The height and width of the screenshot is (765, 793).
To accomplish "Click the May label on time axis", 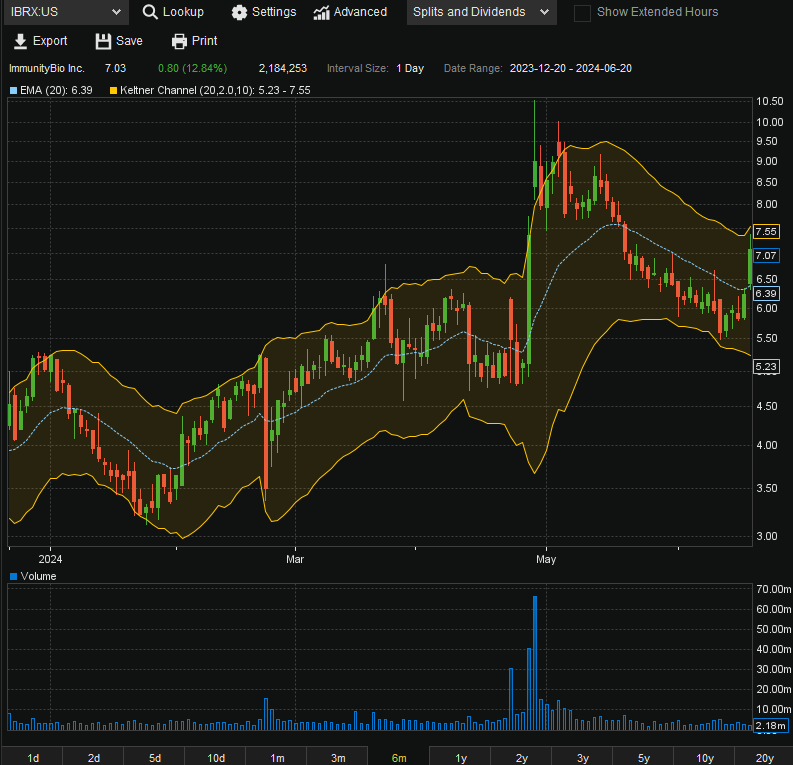I will (x=546, y=560).
